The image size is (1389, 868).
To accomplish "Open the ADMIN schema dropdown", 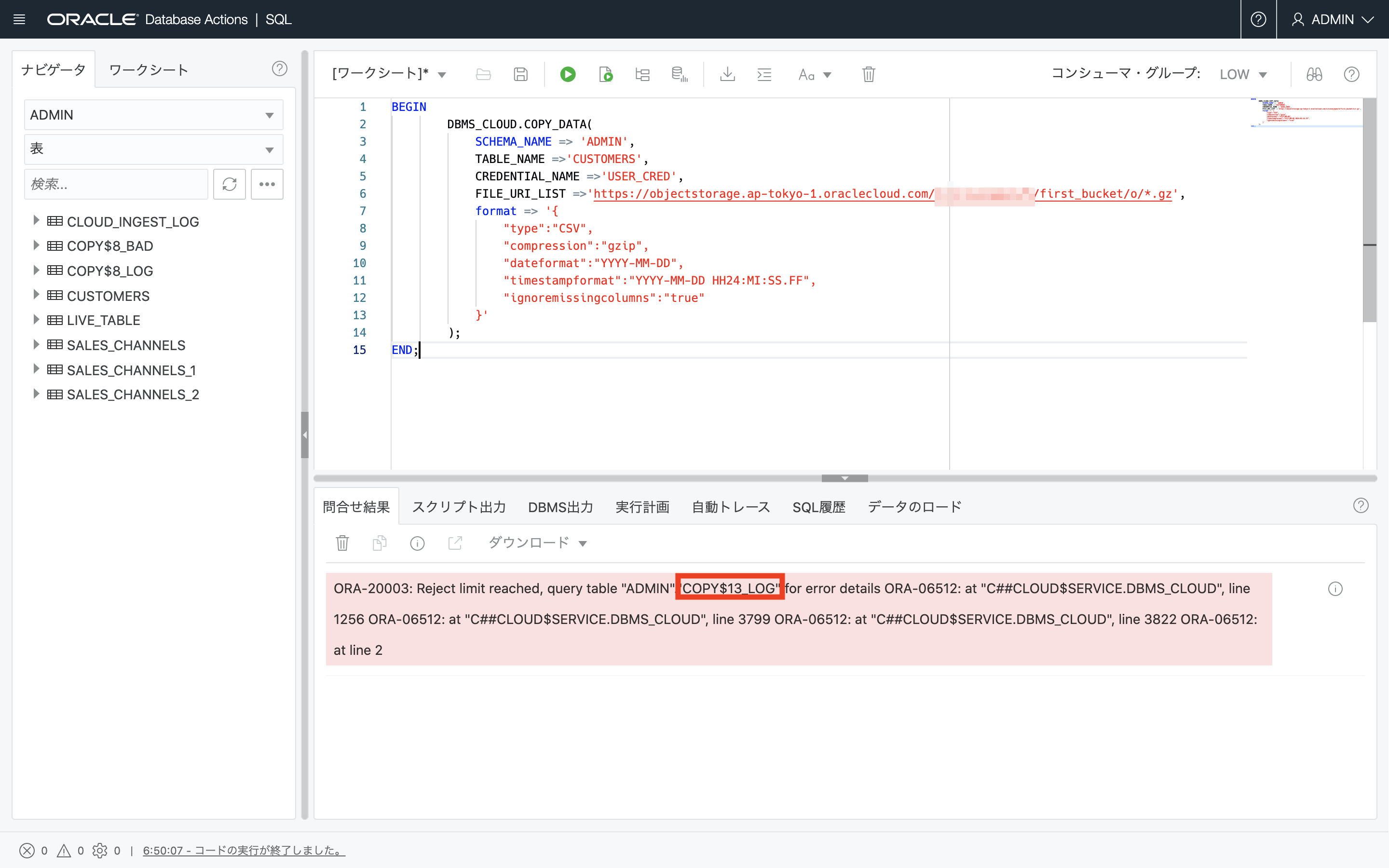I will 153,115.
